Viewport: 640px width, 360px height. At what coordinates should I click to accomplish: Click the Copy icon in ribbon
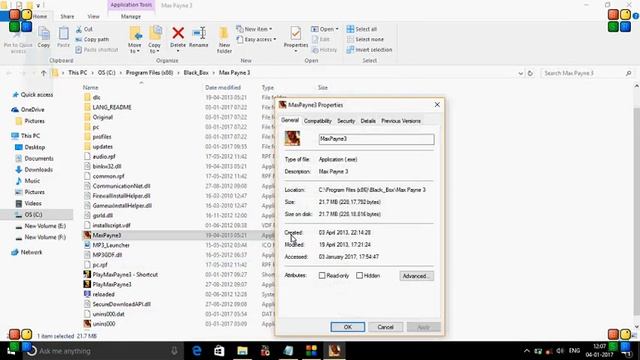[44, 33]
